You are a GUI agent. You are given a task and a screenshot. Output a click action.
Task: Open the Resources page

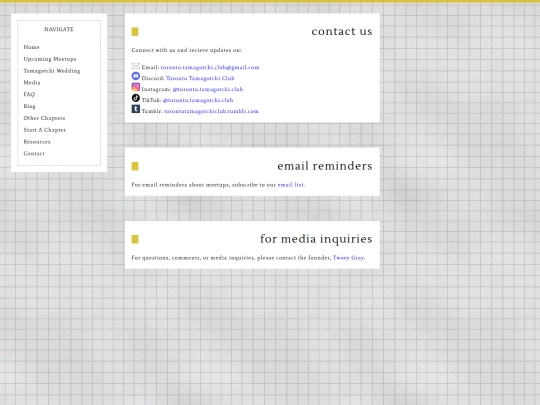[37, 142]
